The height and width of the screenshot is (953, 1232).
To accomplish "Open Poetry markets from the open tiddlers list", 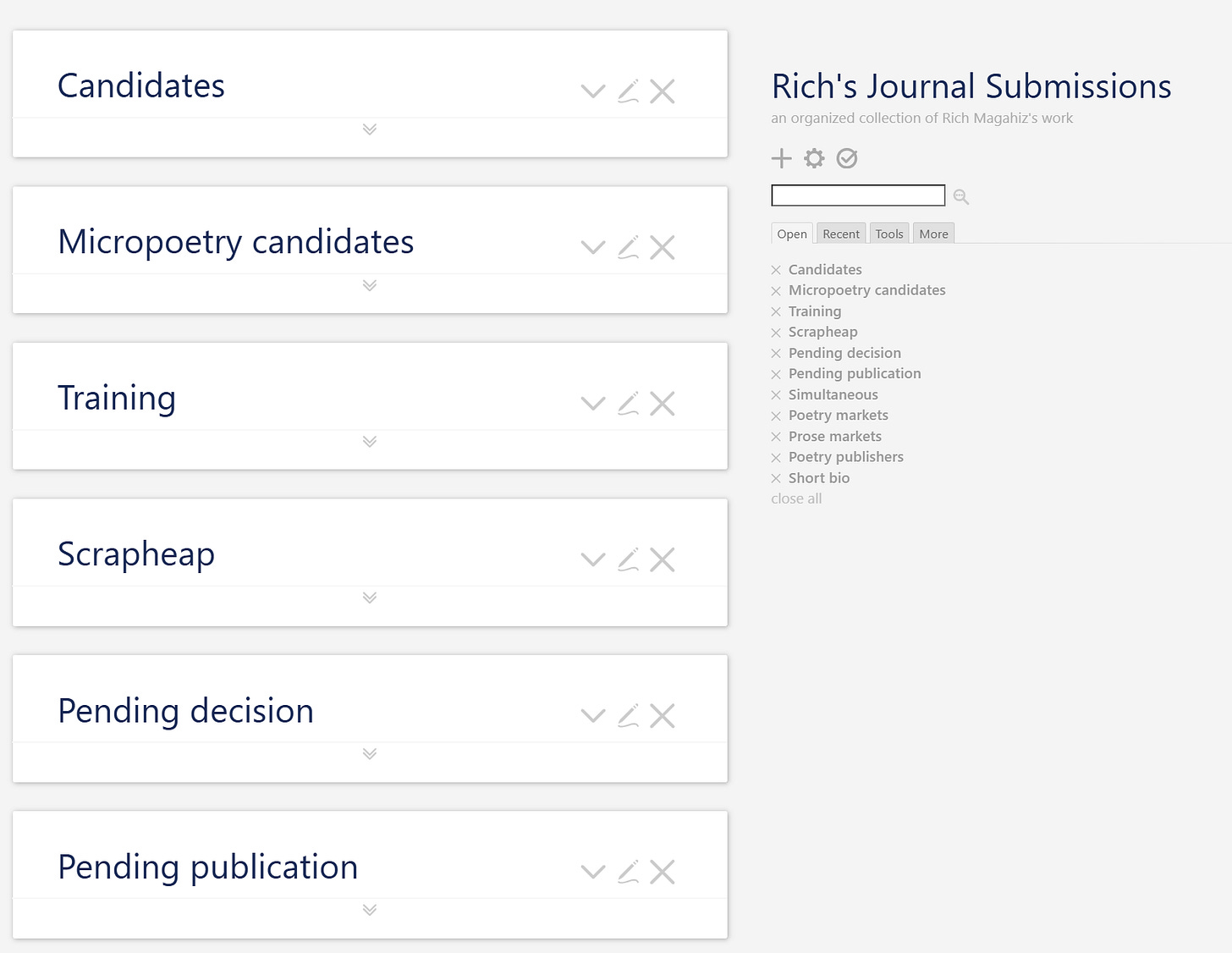I will [x=838, y=415].
